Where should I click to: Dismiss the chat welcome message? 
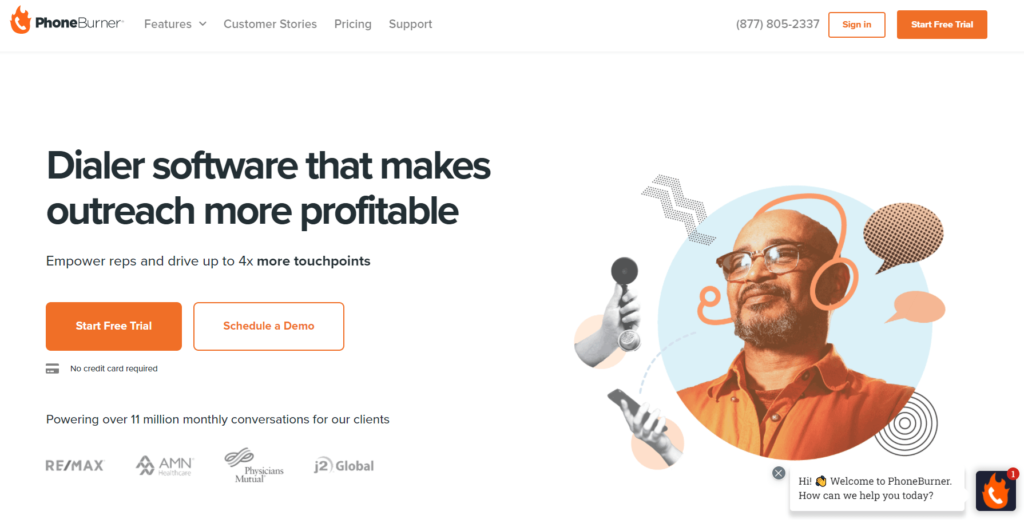[x=778, y=473]
